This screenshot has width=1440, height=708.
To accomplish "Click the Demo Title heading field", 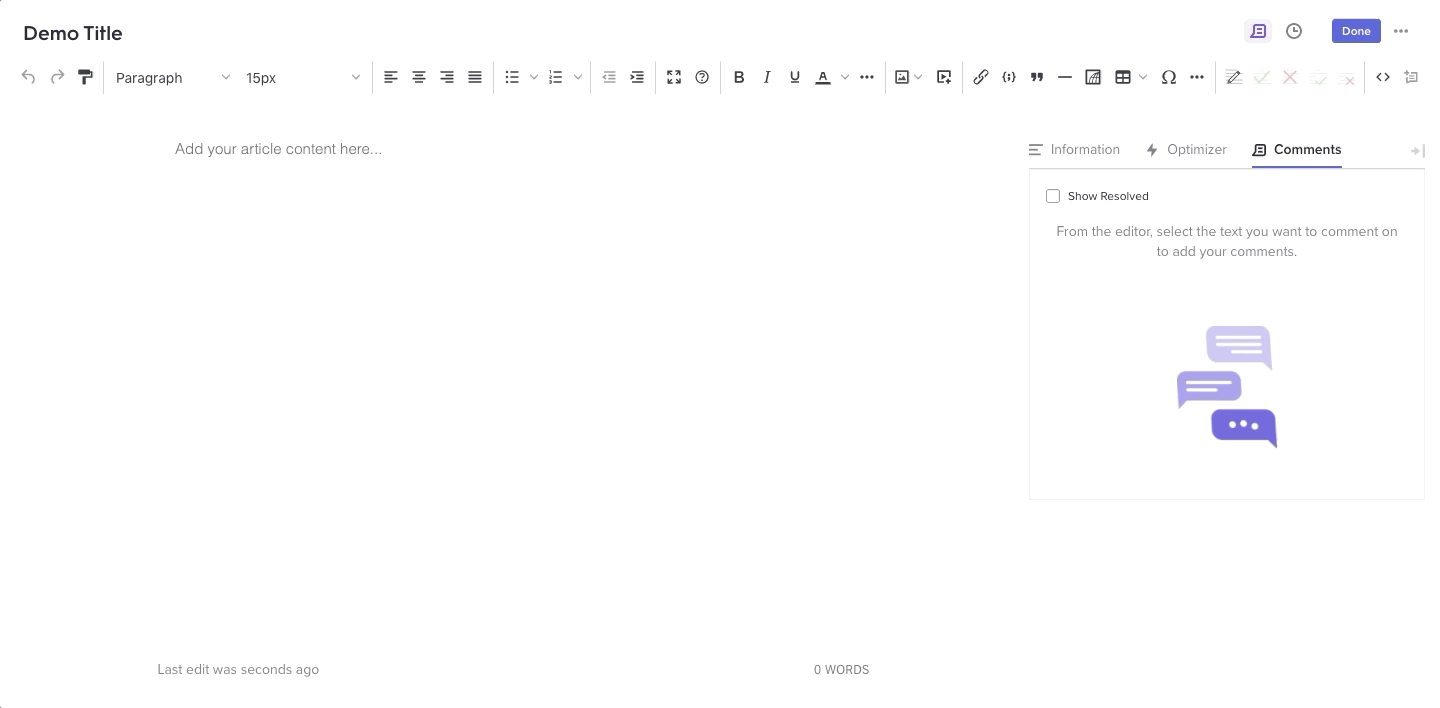I will [x=73, y=33].
